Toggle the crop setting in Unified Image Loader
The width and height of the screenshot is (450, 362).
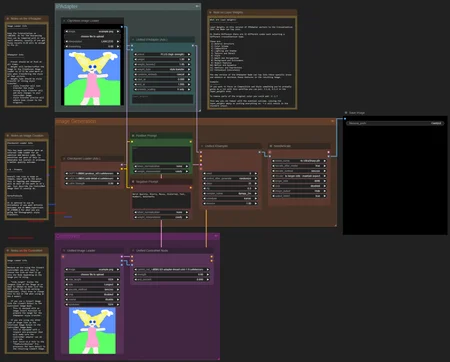tap(92, 294)
